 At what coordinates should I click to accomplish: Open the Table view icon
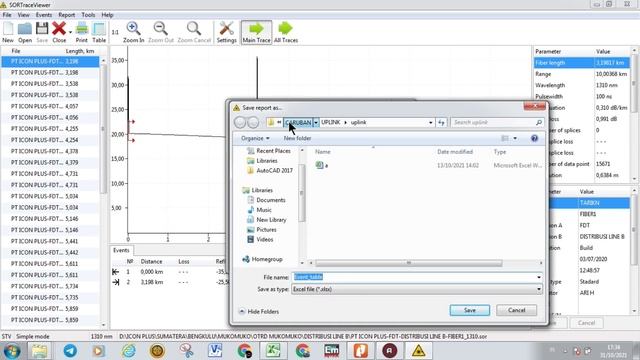(99, 32)
